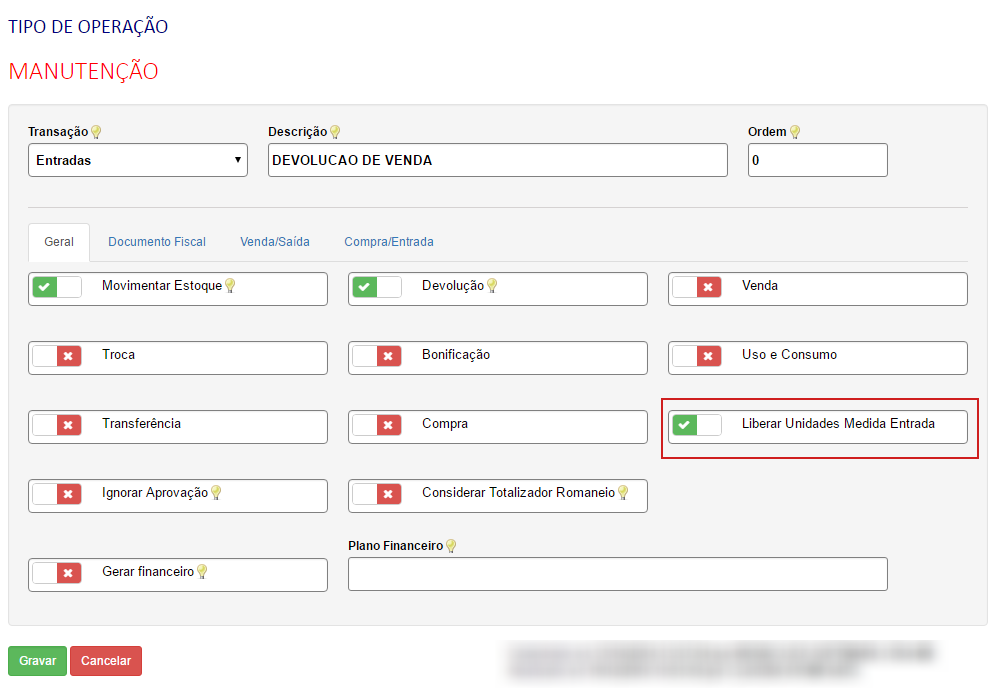This screenshot has height=698, width=1004.
Task: Disable the Movimentar Estoque toggle
Action: pos(57,288)
